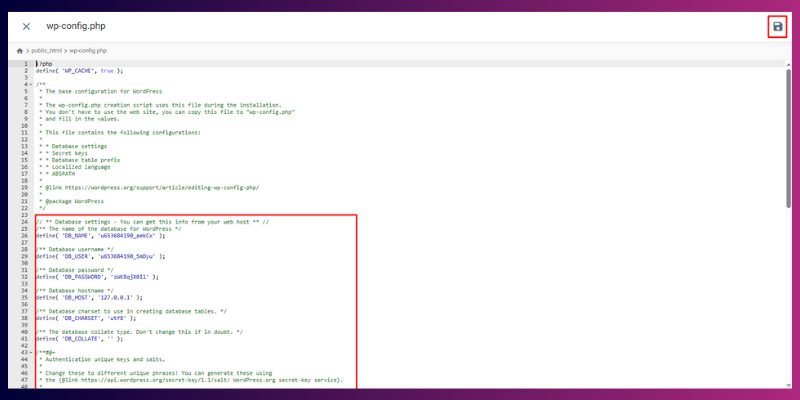Click line number 1 in the gutter
Screen dimensions: 800x400
(x=26, y=64)
